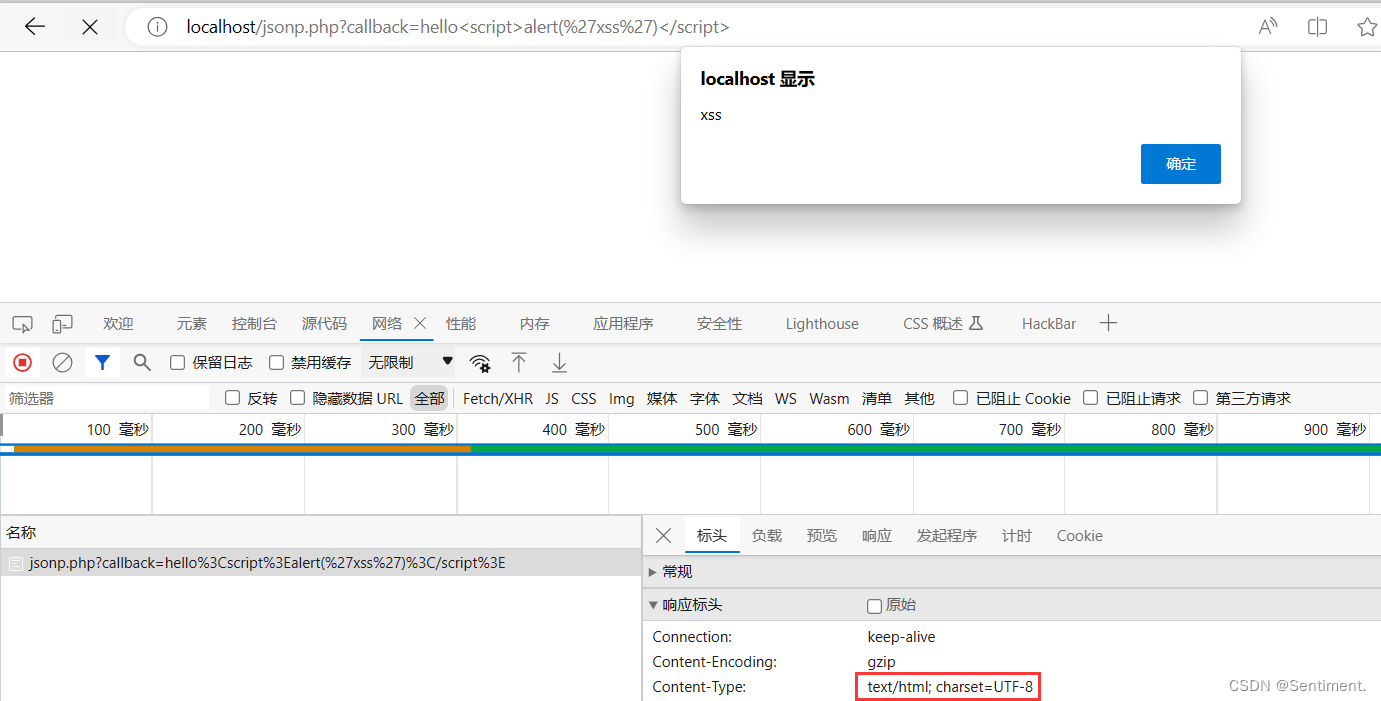Select the jsonp.php request row
1381x701 pixels.
[320, 563]
